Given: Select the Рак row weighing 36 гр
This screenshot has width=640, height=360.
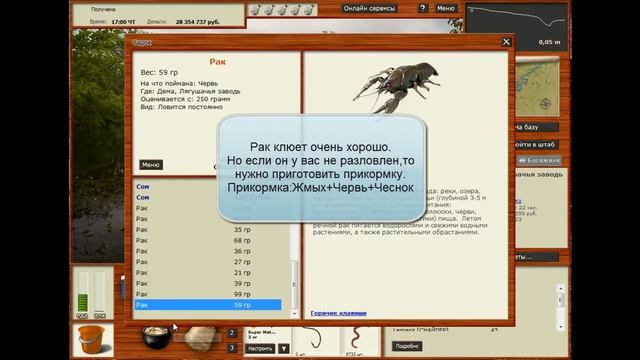Looking at the screenshot, I should [x=208, y=251].
